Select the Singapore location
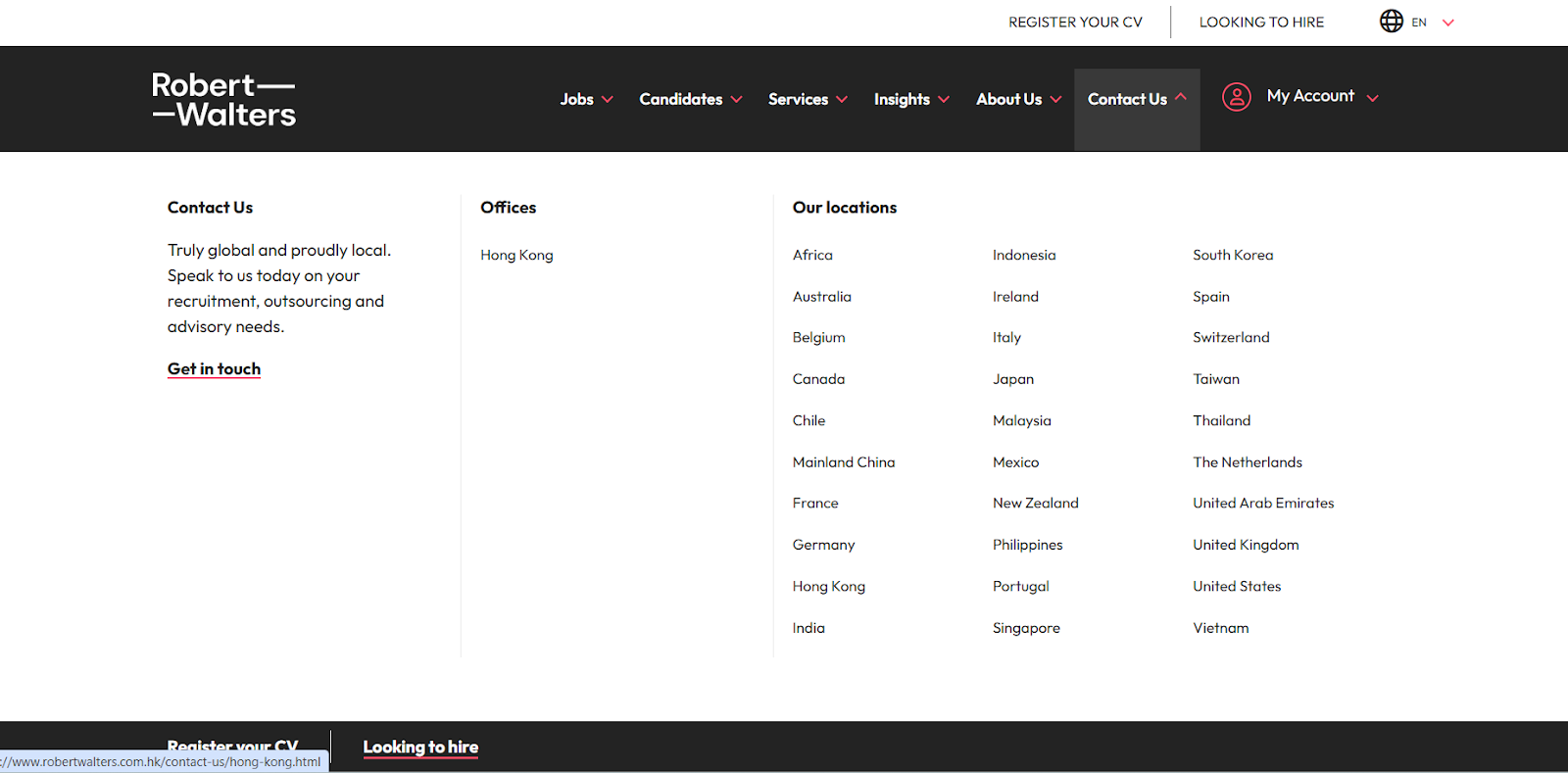1568x773 pixels. pos(1026,628)
